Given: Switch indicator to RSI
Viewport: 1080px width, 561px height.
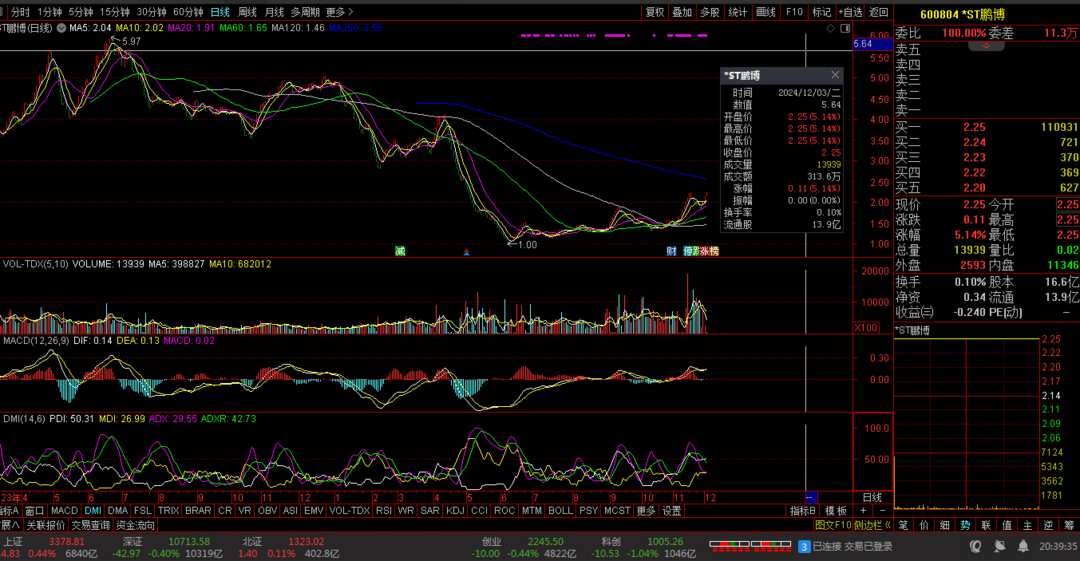Looking at the screenshot, I should (384, 511).
